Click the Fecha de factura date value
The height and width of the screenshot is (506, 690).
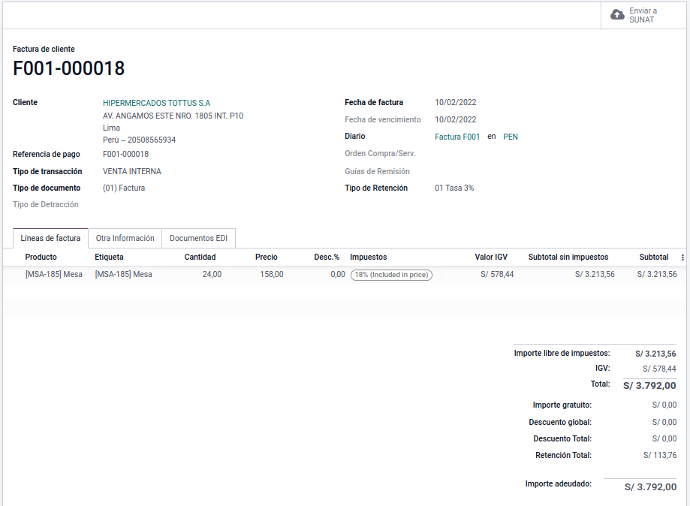coord(455,103)
